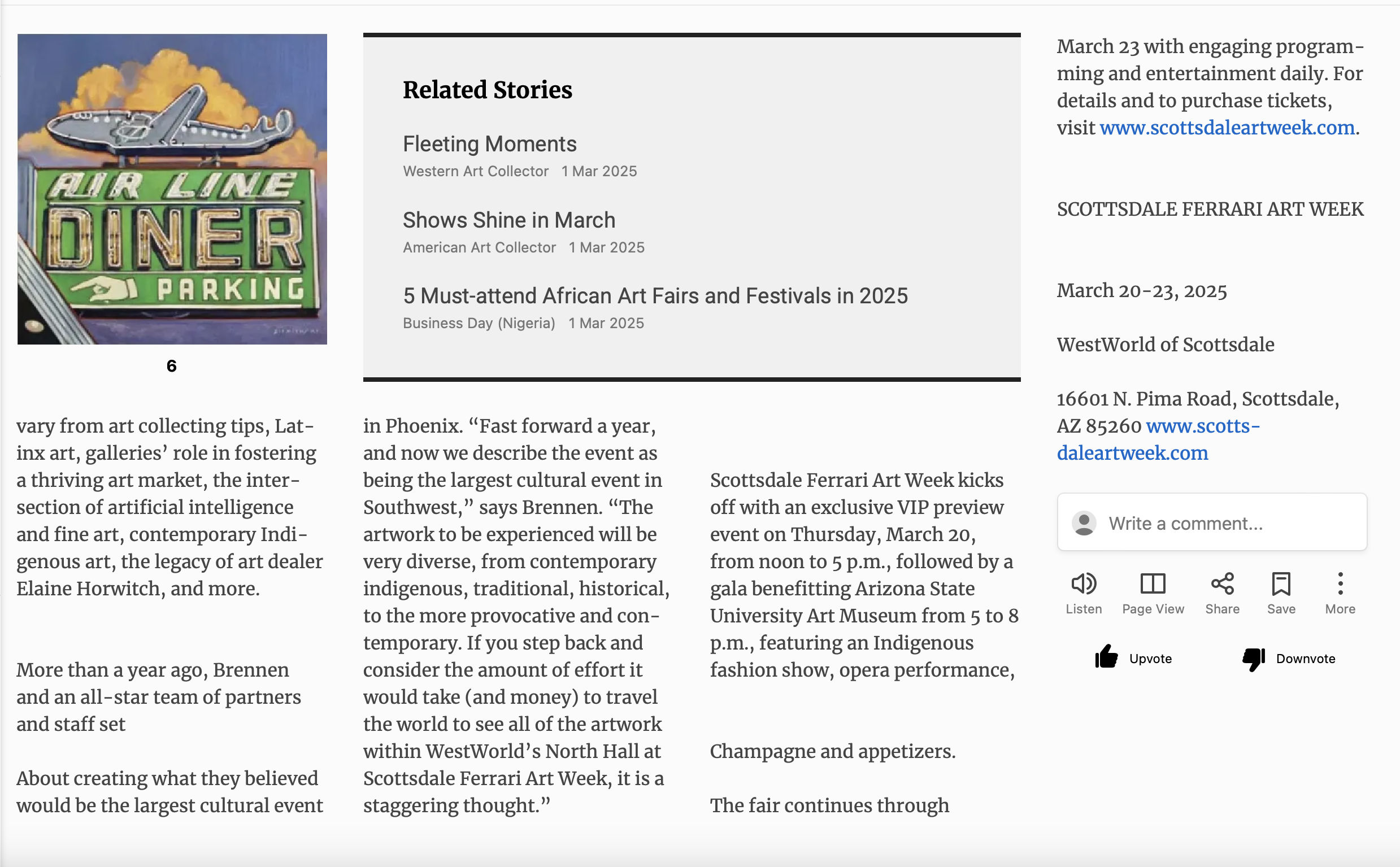Open 5 Must-attend African Art Fairs story
The height and width of the screenshot is (867, 1400).
(655, 296)
